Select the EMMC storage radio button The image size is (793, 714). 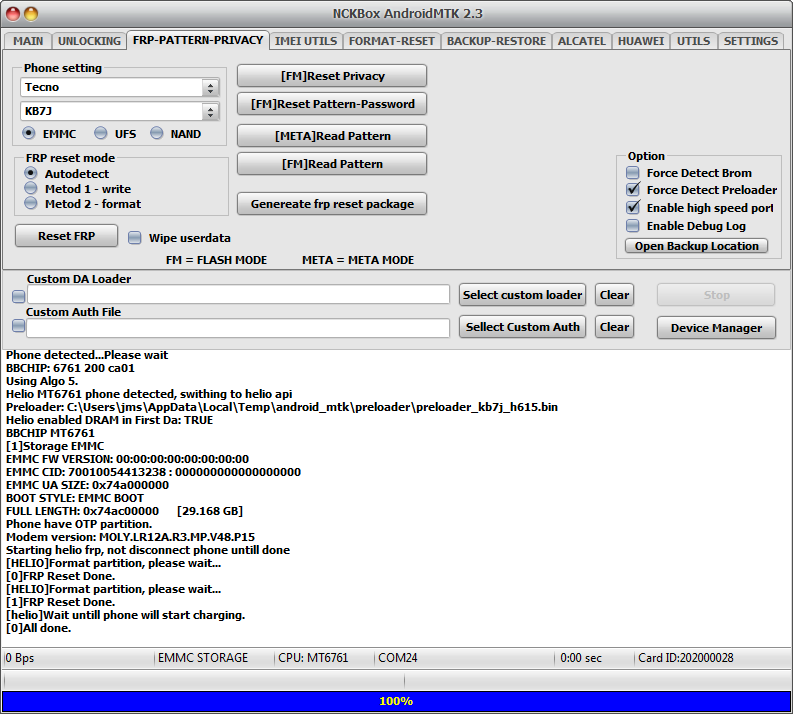click(29, 133)
